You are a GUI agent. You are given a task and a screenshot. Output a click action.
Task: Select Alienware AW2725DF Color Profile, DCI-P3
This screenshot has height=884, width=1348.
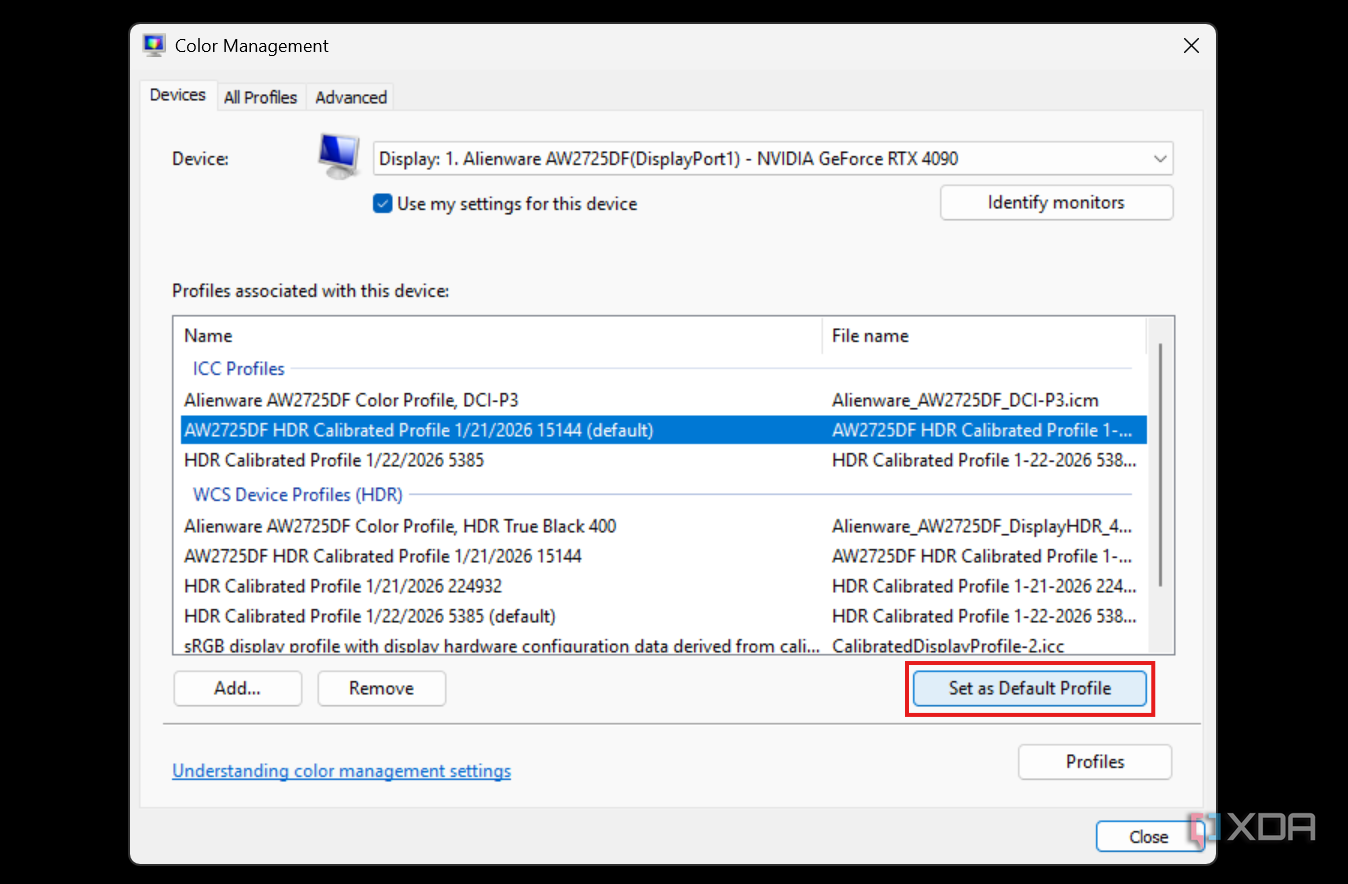tap(663, 400)
